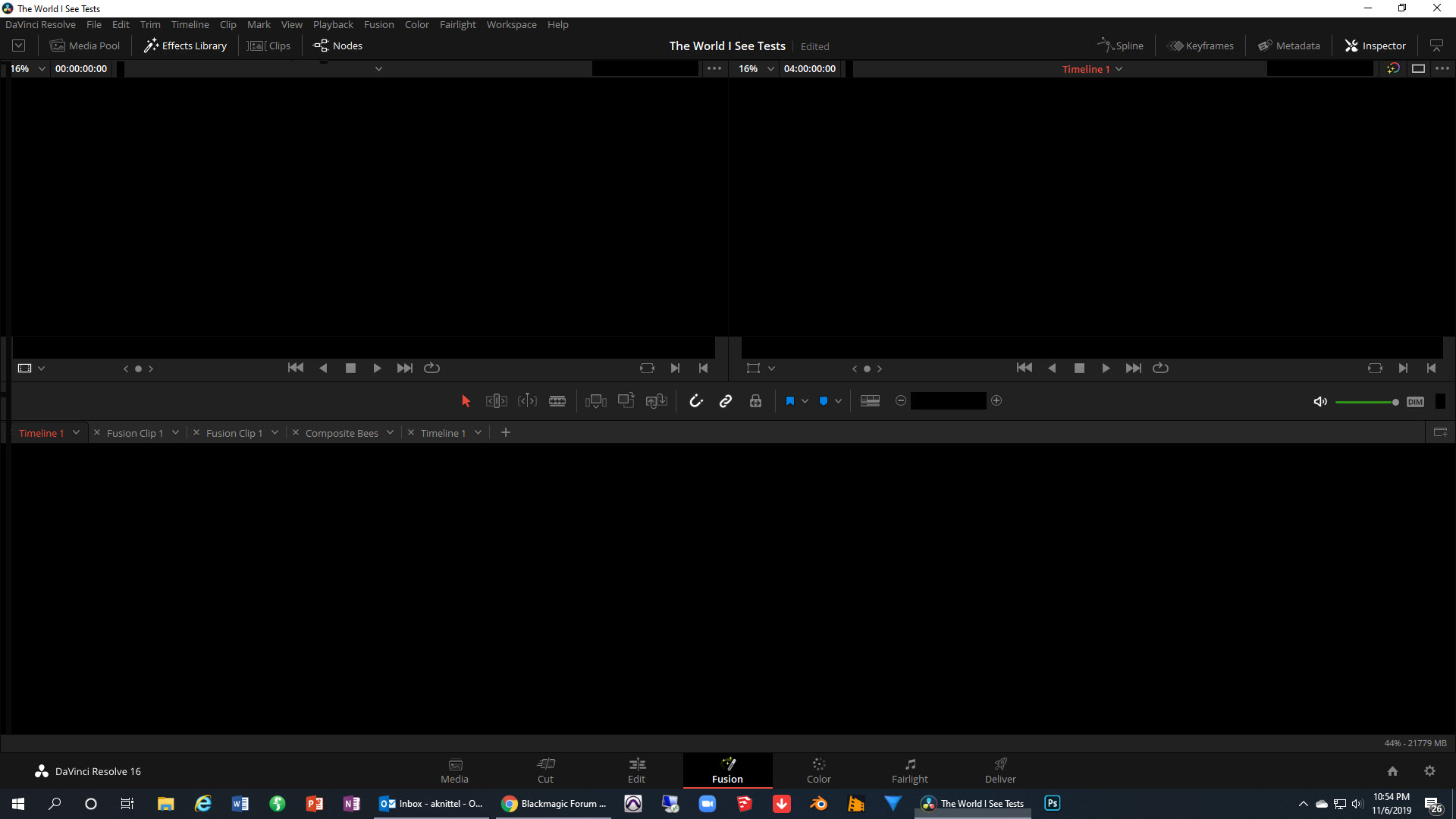Zoom out timeline with minus button
Screen dimensions: 1456x819
click(901, 400)
